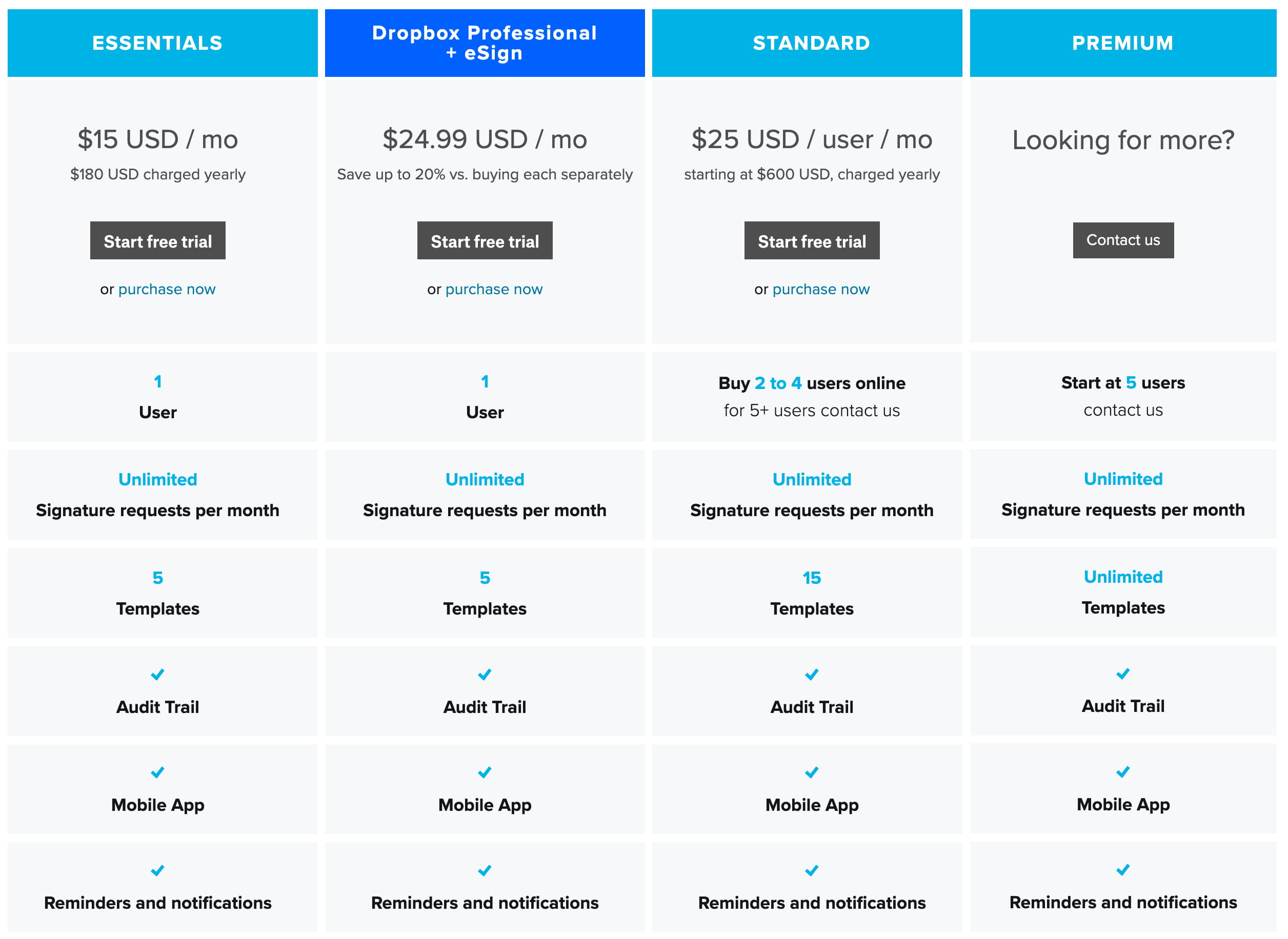This screenshot has height=939, width=1288.
Task: Follow purchase now link under Dropbox Professional
Action: click(x=494, y=289)
